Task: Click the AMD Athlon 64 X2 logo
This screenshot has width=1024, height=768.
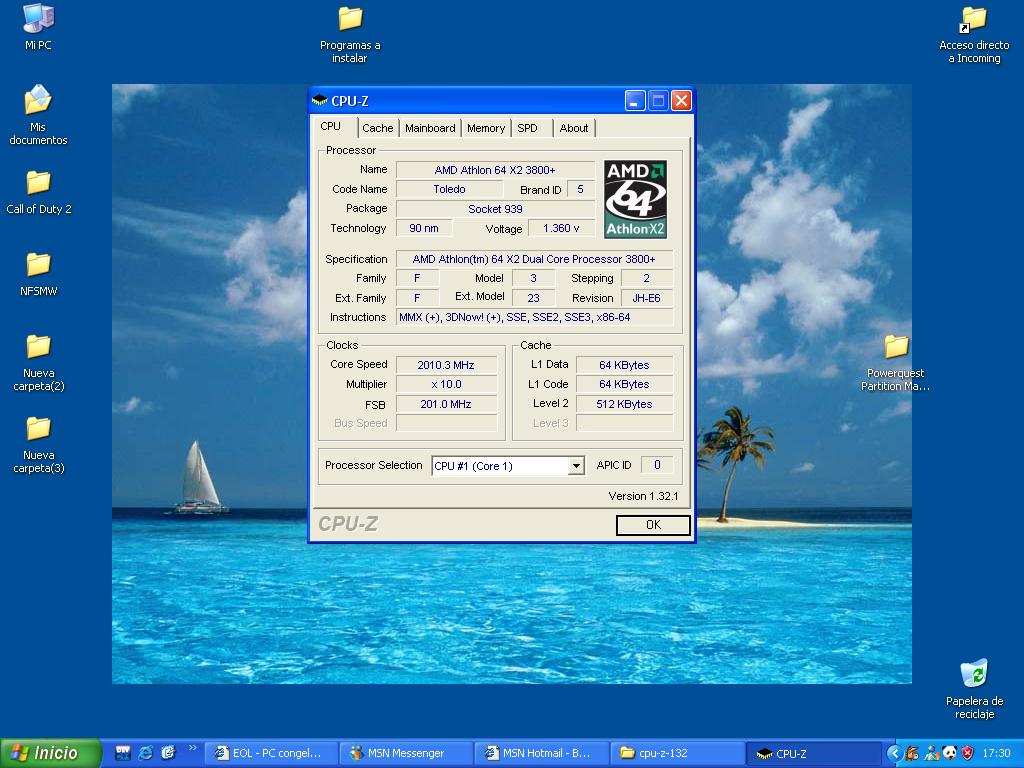Action: [x=635, y=199]
